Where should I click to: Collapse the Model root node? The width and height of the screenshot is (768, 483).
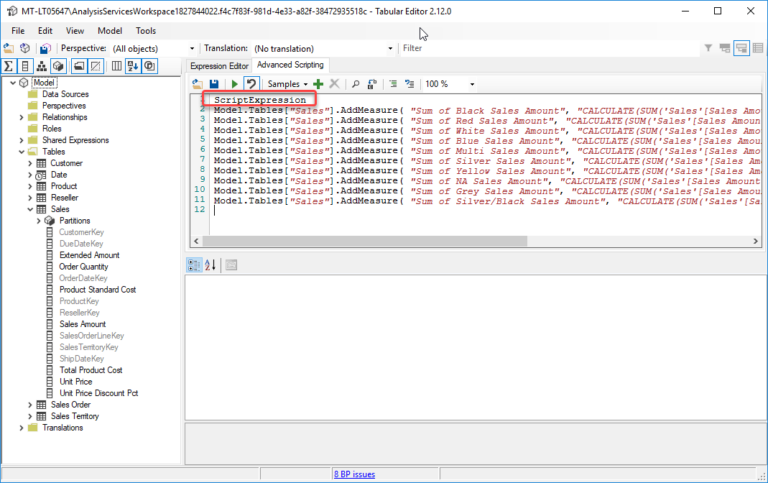point(13,83)
